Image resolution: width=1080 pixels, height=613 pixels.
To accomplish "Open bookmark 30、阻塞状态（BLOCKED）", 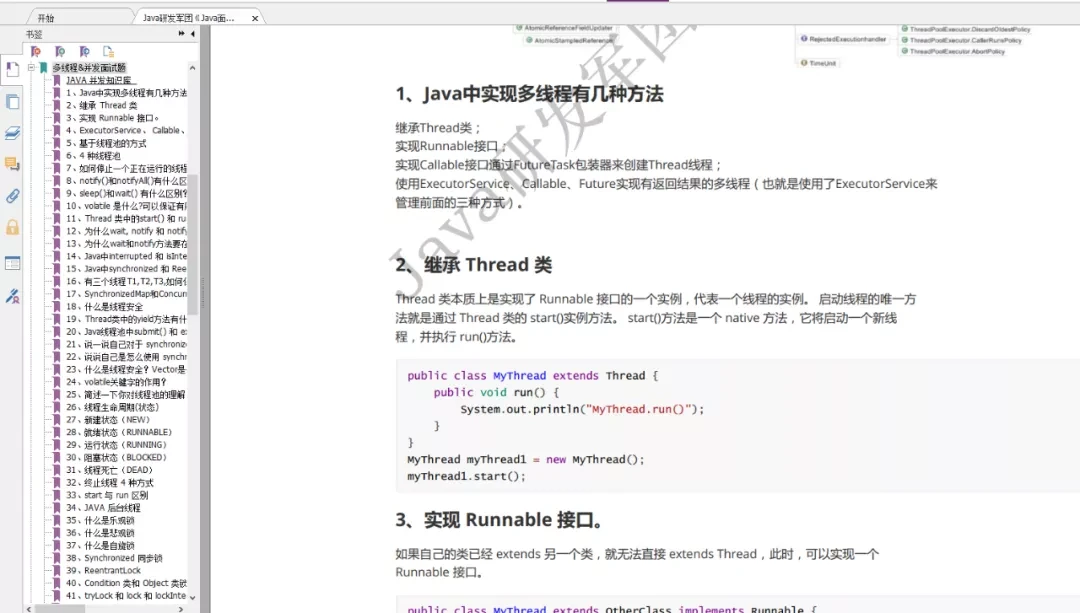I will 116,457.
